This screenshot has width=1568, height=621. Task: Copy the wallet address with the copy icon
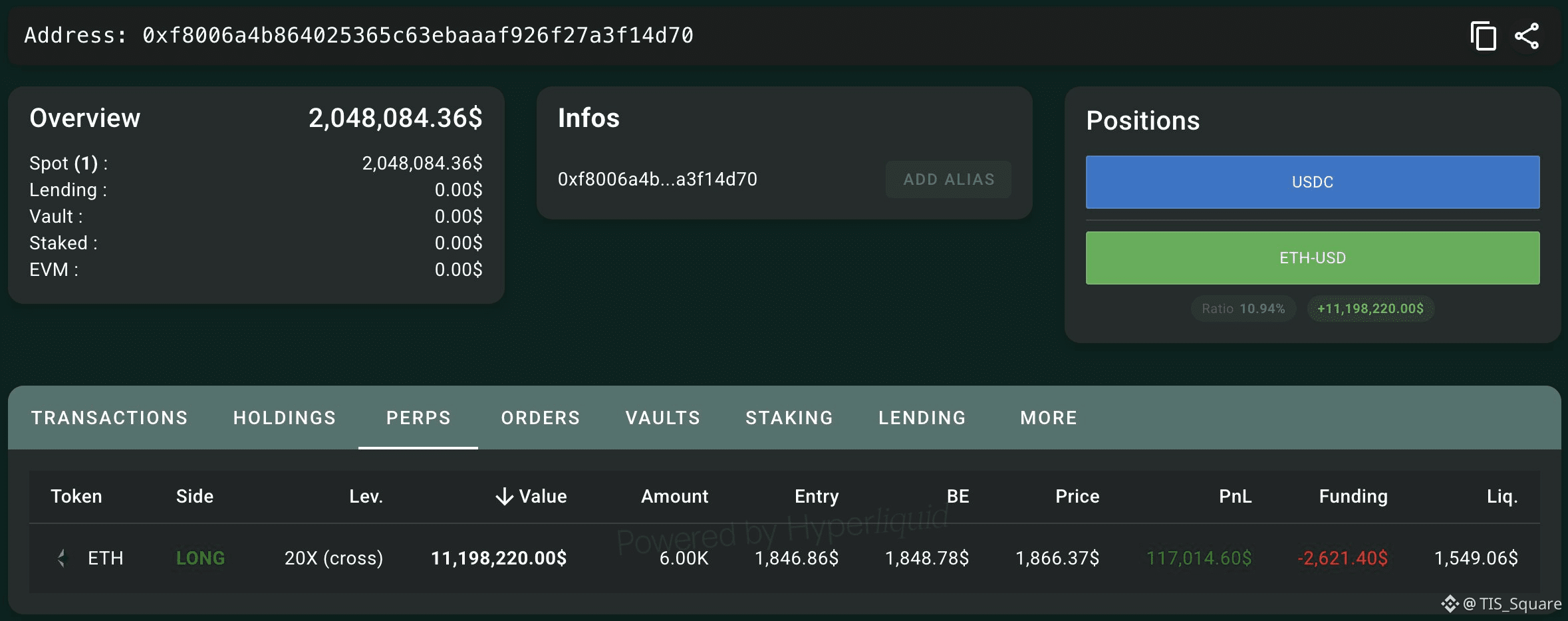[x=1483, y=36]
